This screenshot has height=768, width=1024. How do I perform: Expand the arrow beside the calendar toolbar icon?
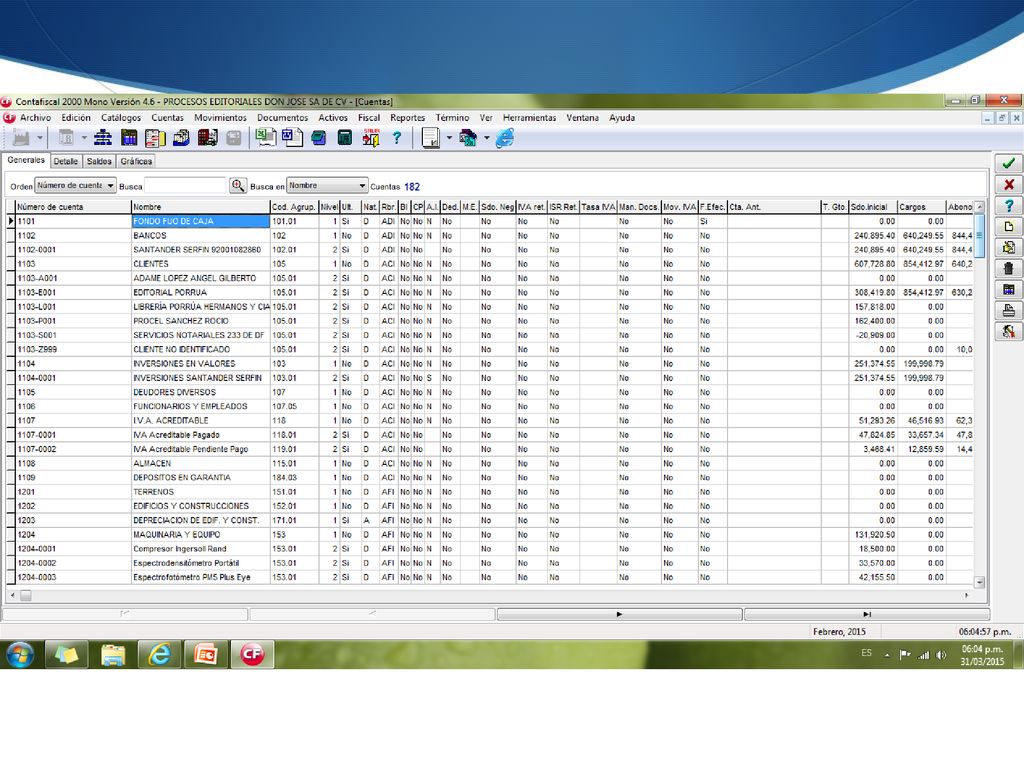(x=84, y=138)
